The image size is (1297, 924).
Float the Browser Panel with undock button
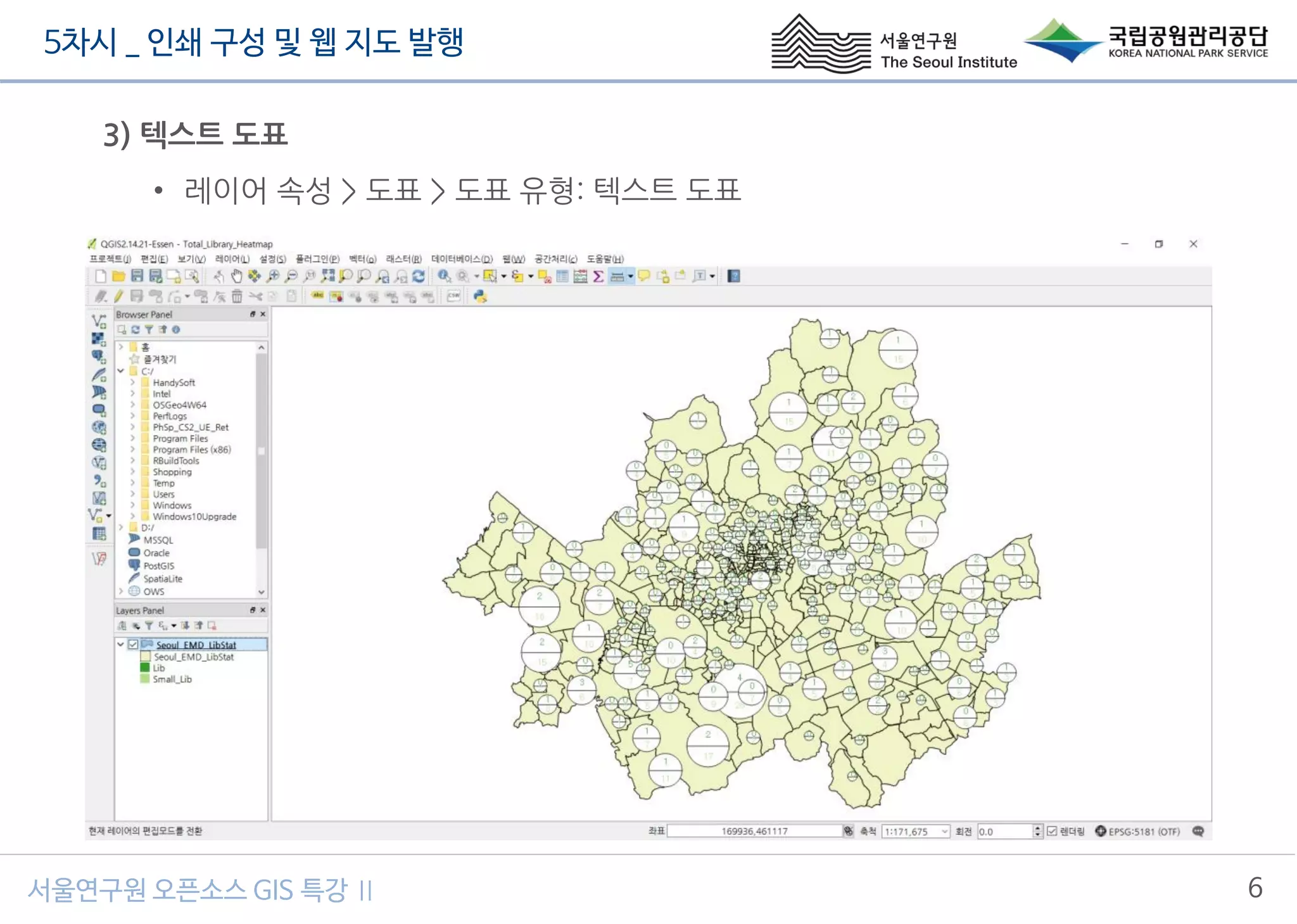253,314
